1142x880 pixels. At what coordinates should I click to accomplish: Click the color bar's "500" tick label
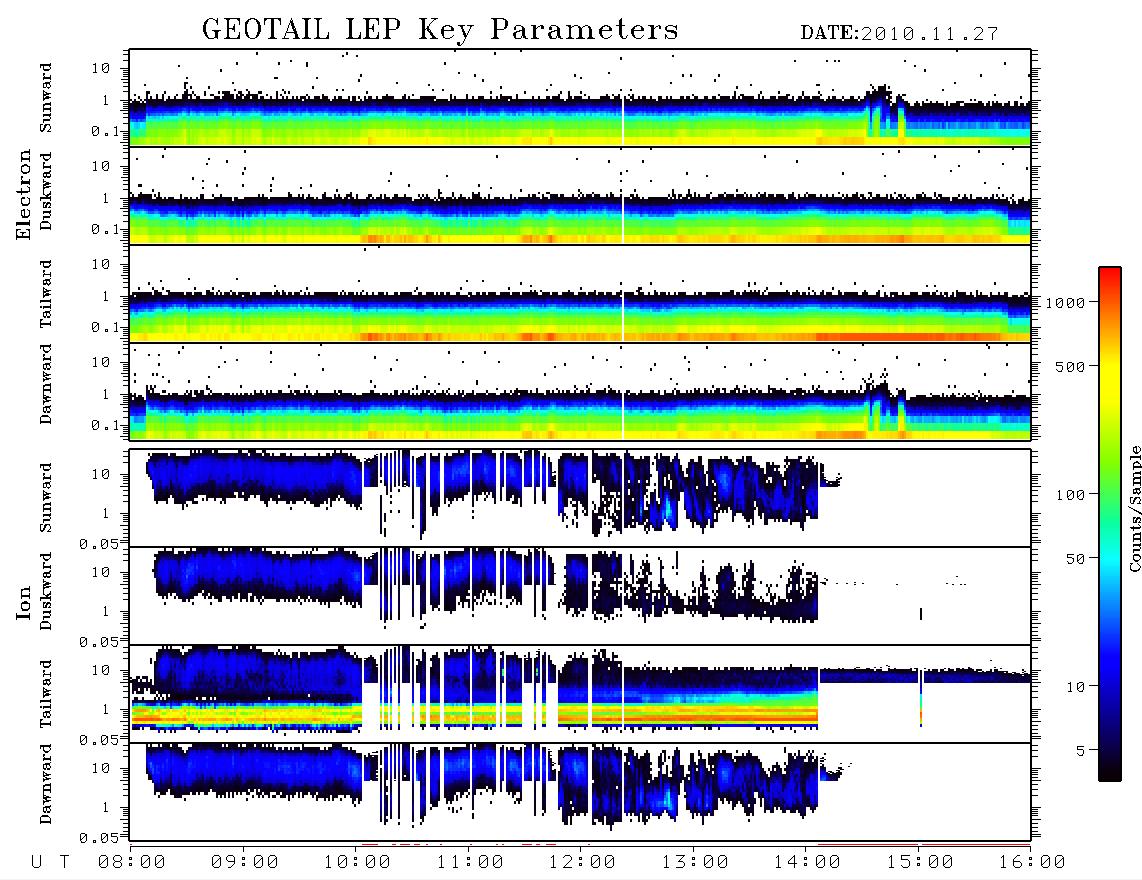[x=1071, y=366]
